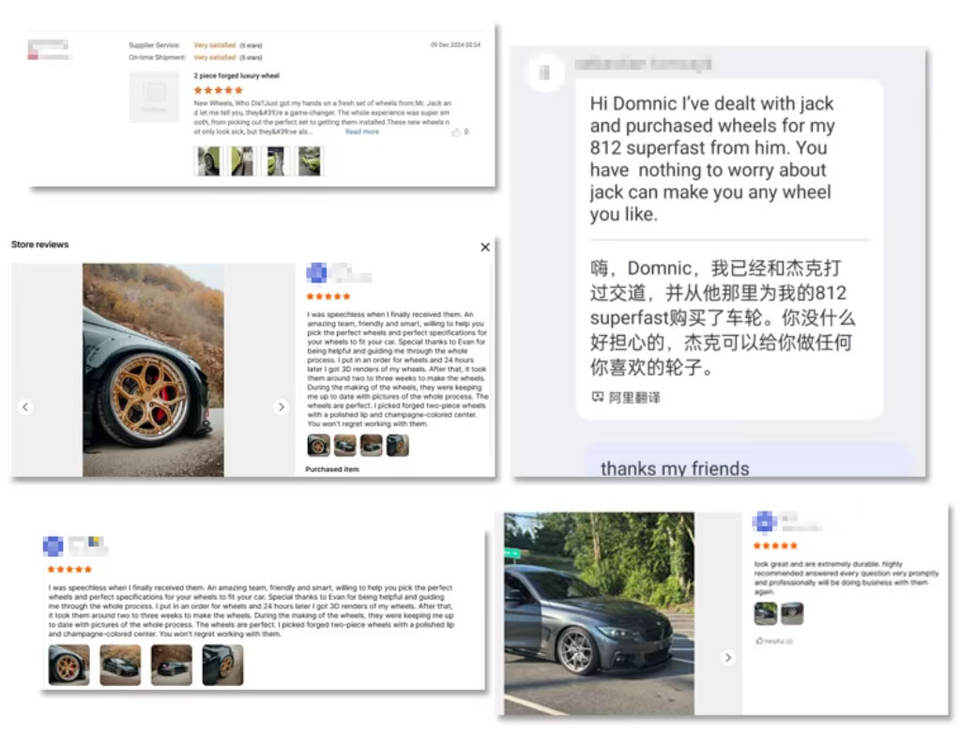The width and height of the screenshot is (960, 732).
Task: Mark the gray BMW review as helpful
Action: pyautogui.click(x=774, y=641)
